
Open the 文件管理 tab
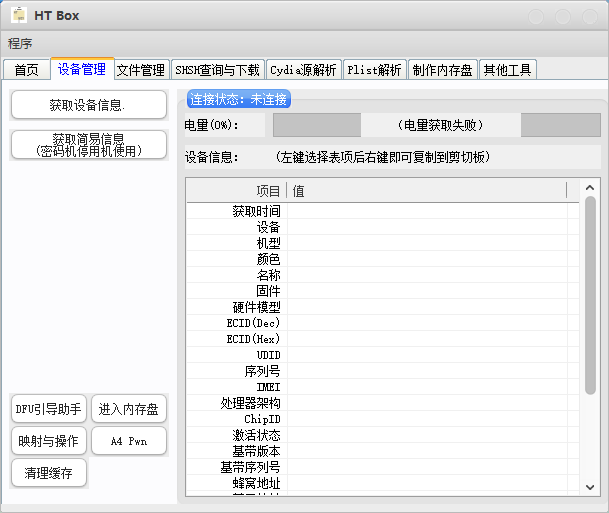[x=141, y=70]
